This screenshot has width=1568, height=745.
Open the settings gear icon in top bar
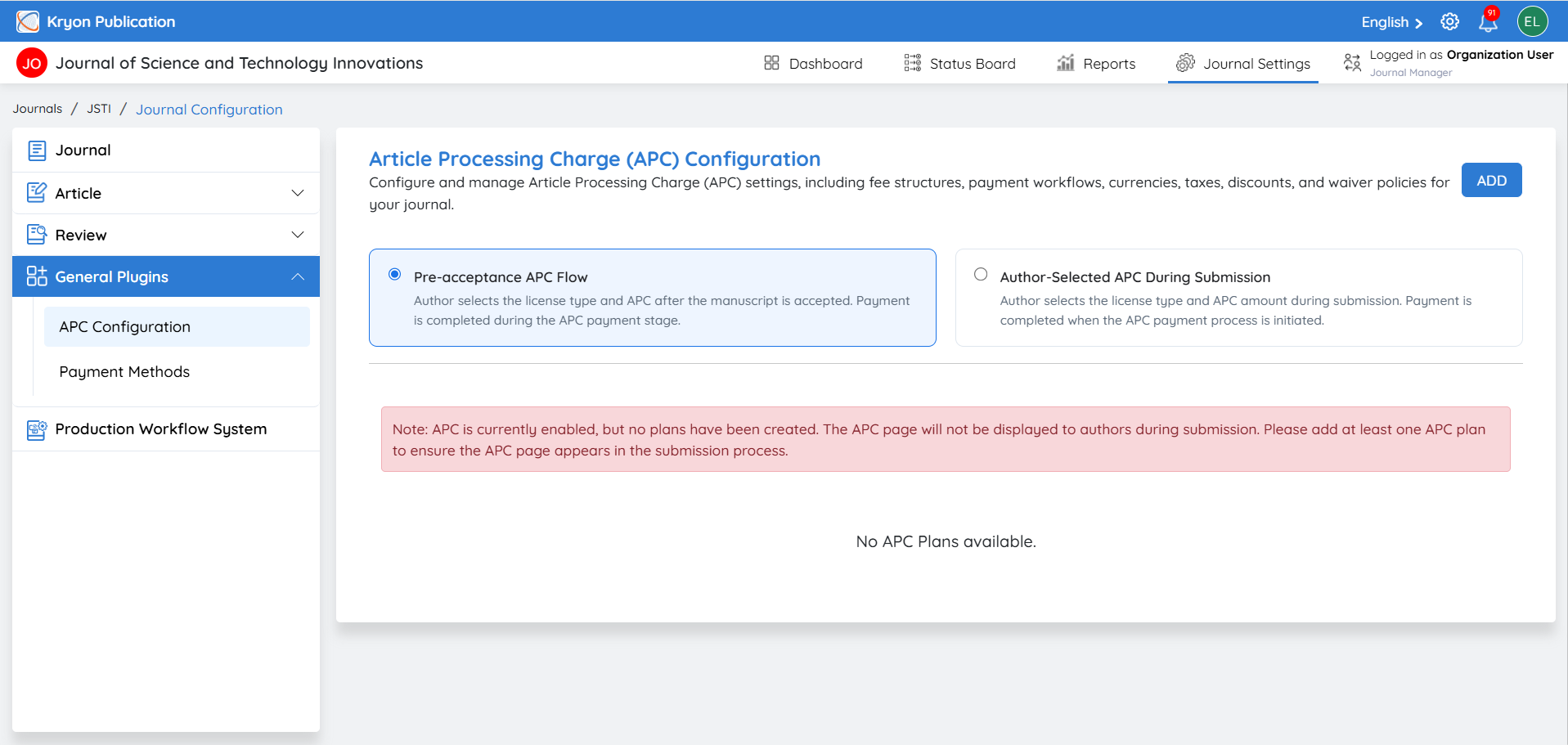tap(1449, 22)
